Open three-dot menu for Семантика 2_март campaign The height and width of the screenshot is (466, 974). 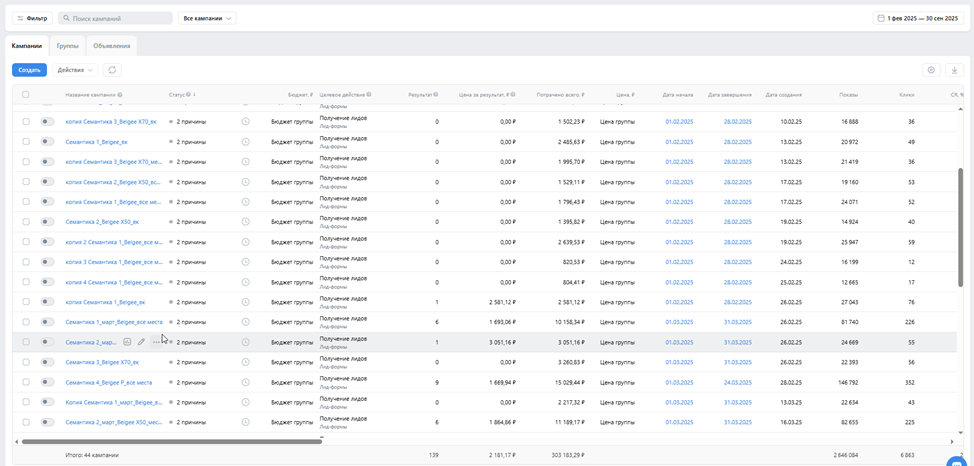coord(155,342)
